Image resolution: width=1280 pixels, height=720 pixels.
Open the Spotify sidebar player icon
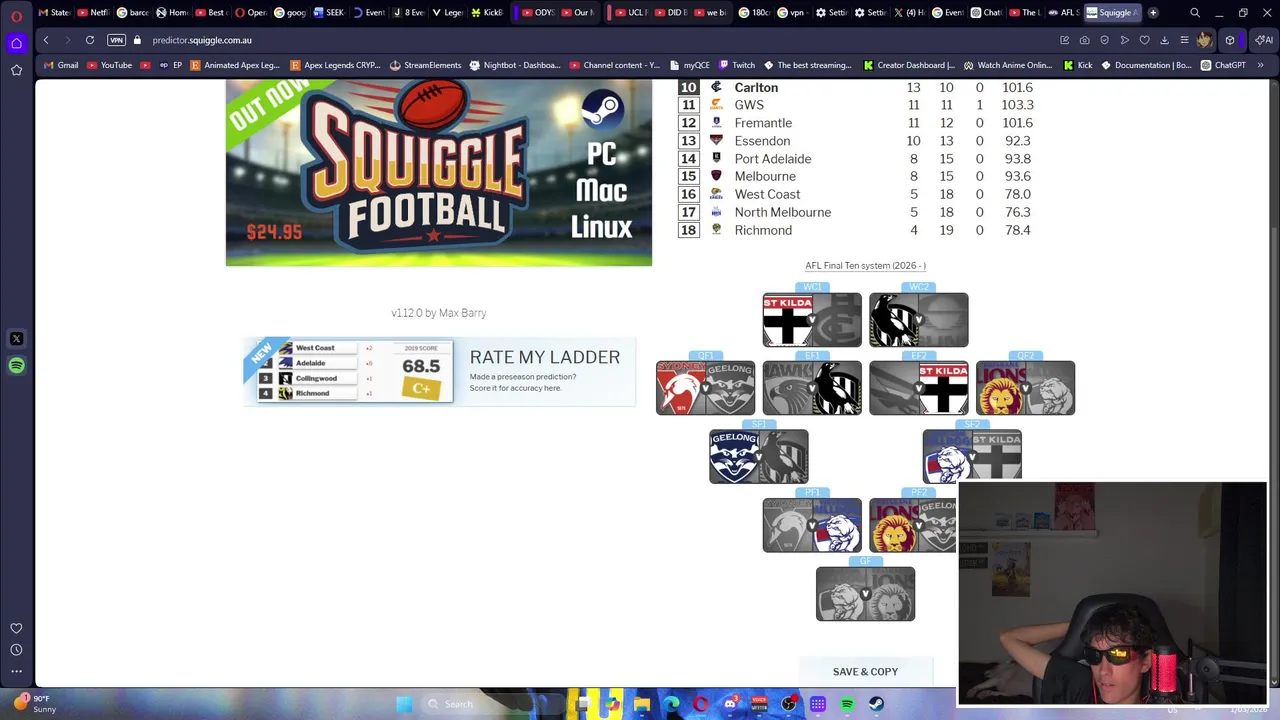pyautogui.click(x=16, y=366)
